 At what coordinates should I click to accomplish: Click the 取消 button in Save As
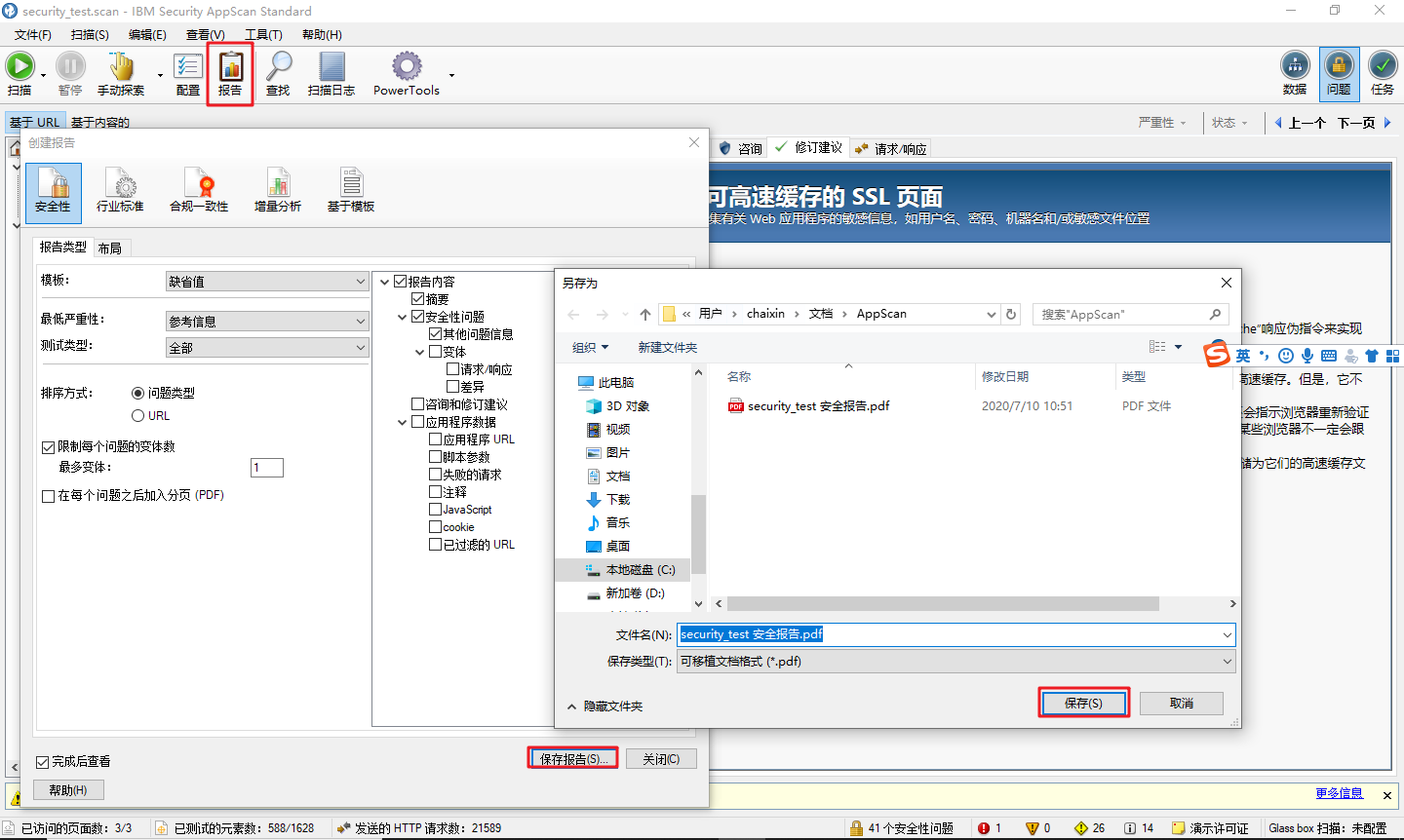pos(1182,703)
